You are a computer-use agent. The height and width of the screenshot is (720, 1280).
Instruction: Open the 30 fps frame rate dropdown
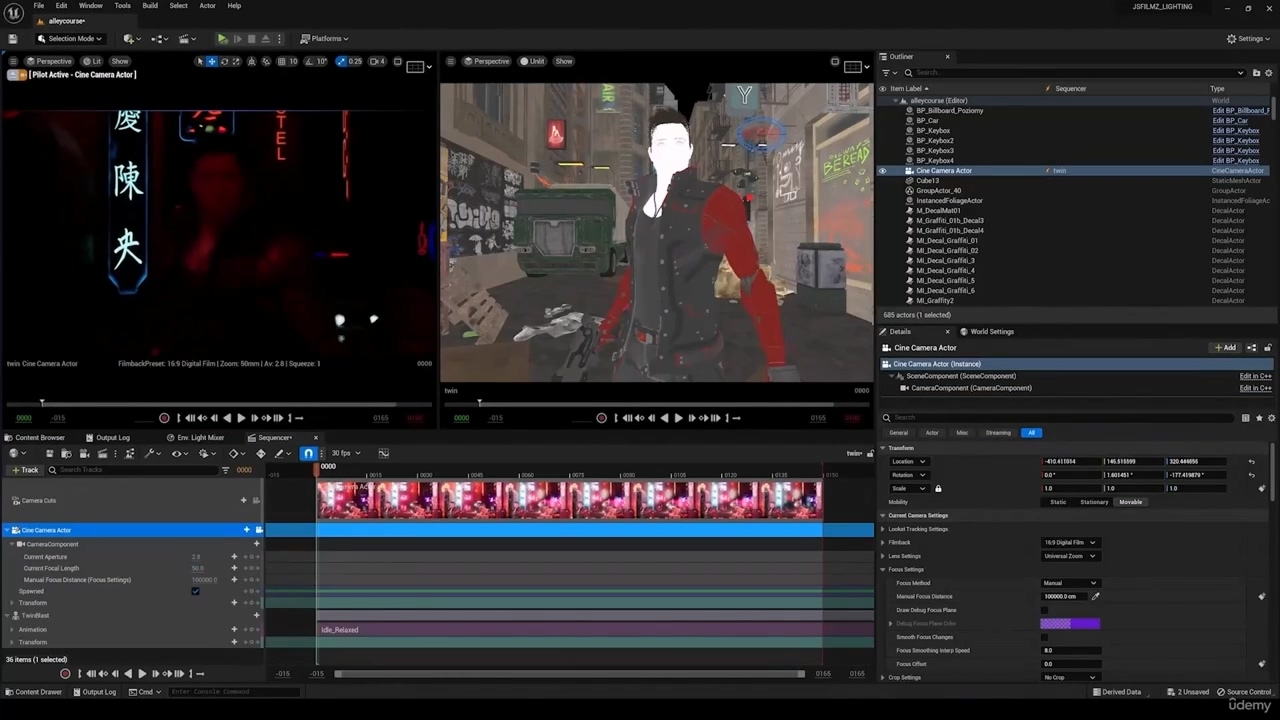[x=345, y=453]
